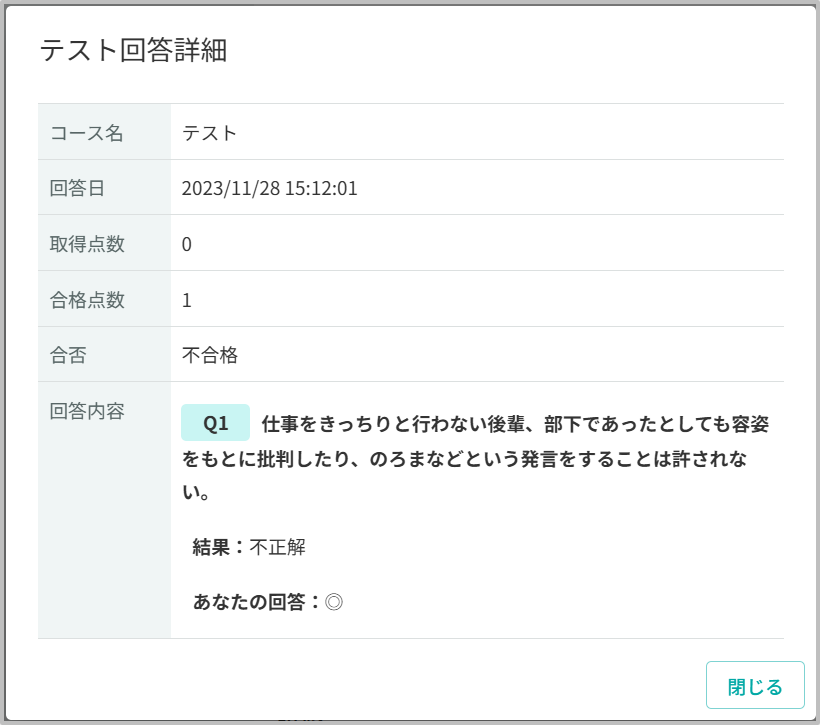Click the あなたの回答 answer line

coord(268,602)
